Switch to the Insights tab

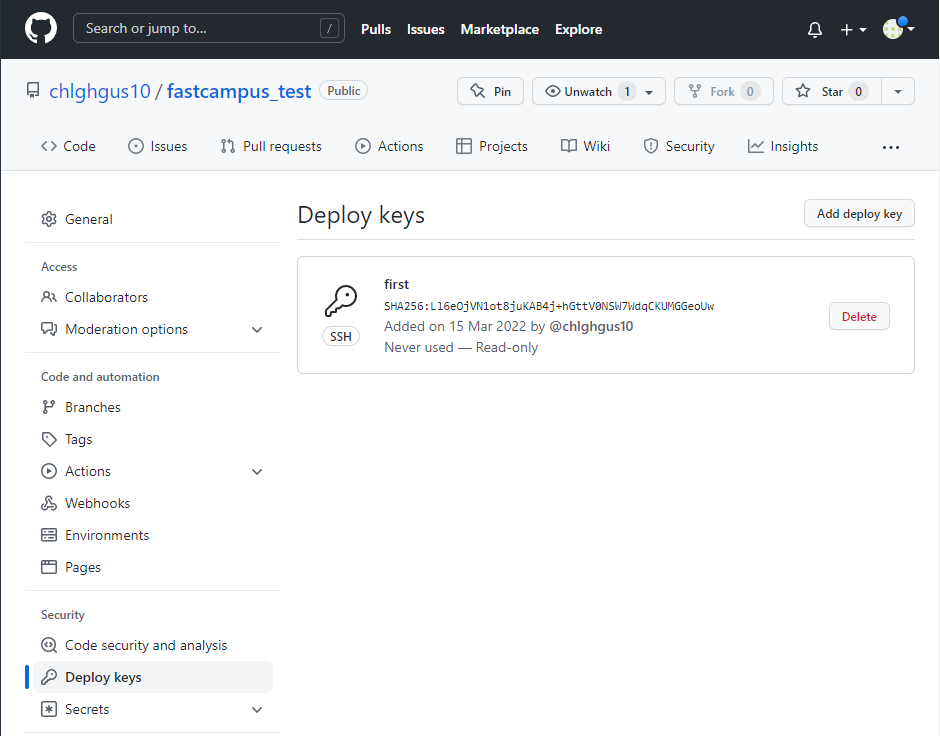(x=782, y=146)
